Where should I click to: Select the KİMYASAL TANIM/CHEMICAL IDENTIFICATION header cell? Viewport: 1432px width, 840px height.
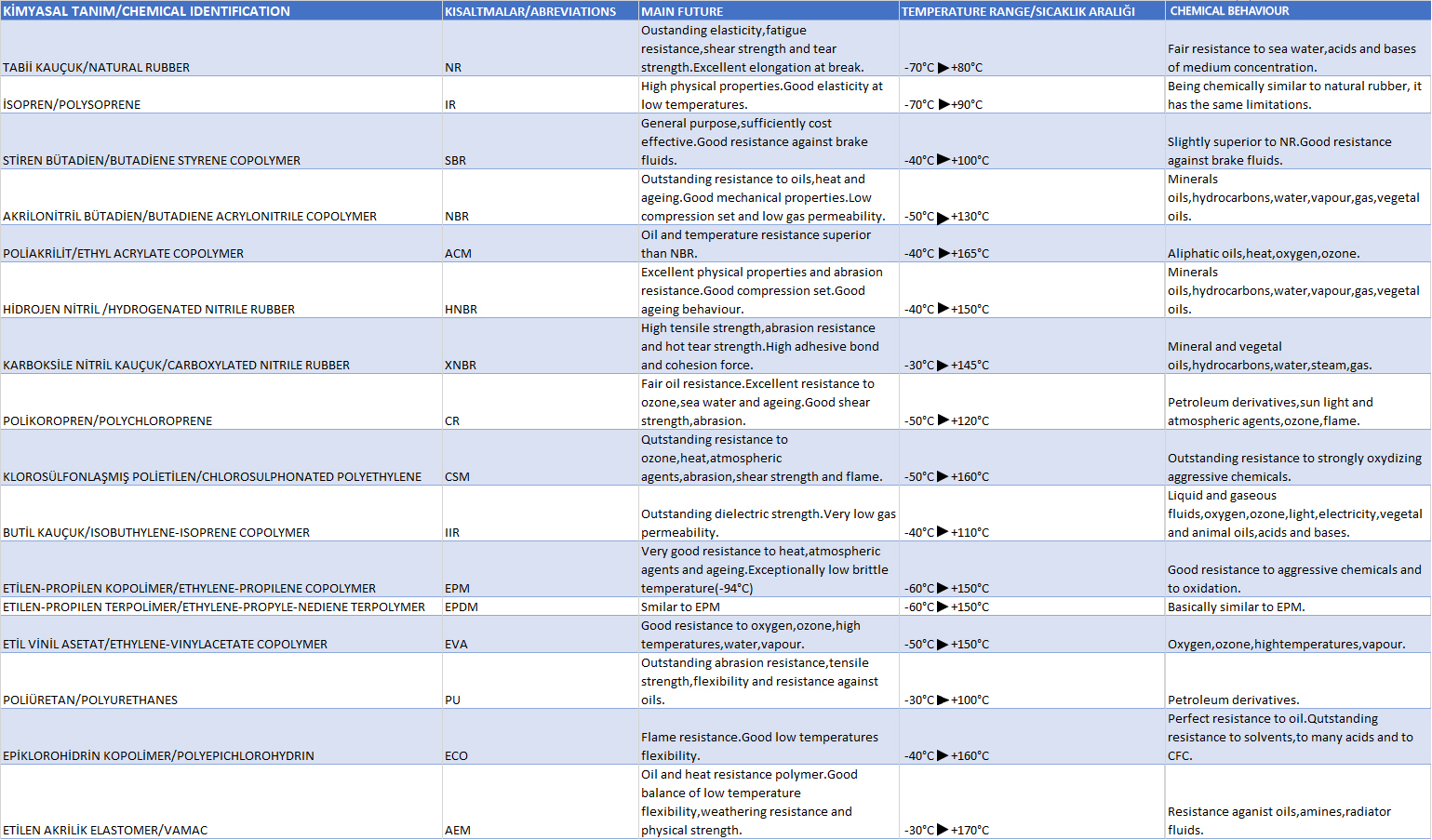(221, 11)
